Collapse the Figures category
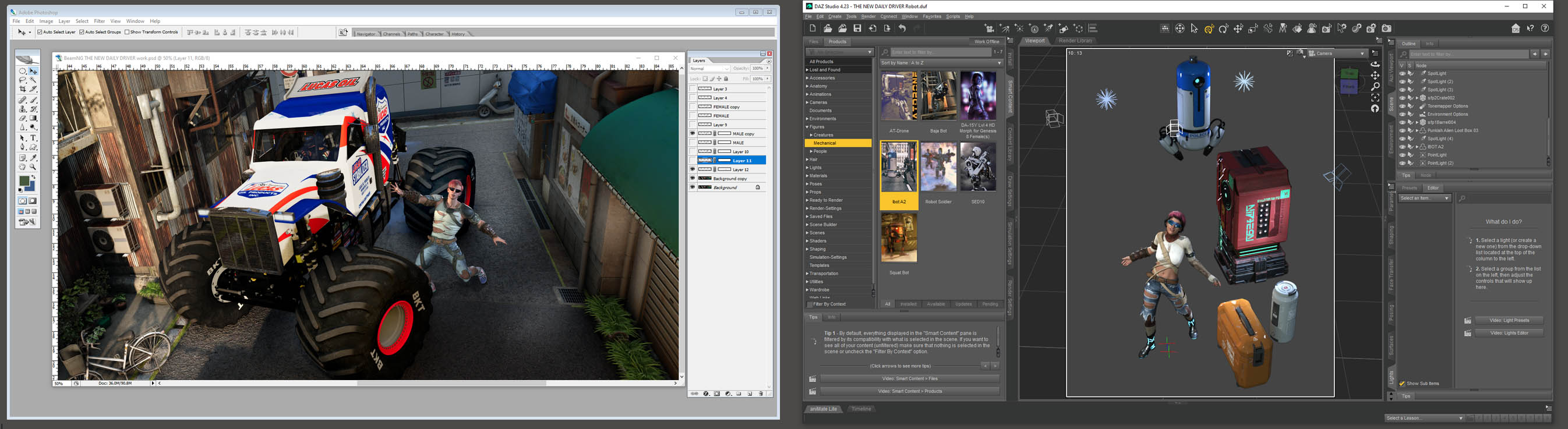Image resolution: width=1568 pixels, height=429 pixels. (807, 127)
